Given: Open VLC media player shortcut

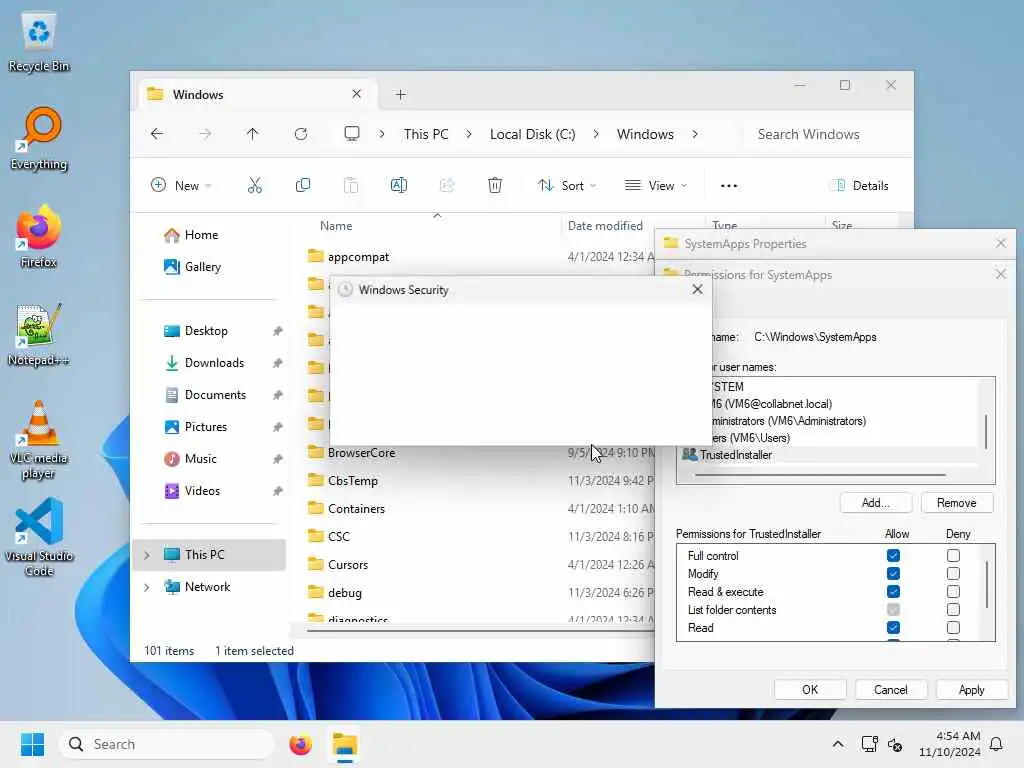Looking at the screenshot, I should [39, 440].
